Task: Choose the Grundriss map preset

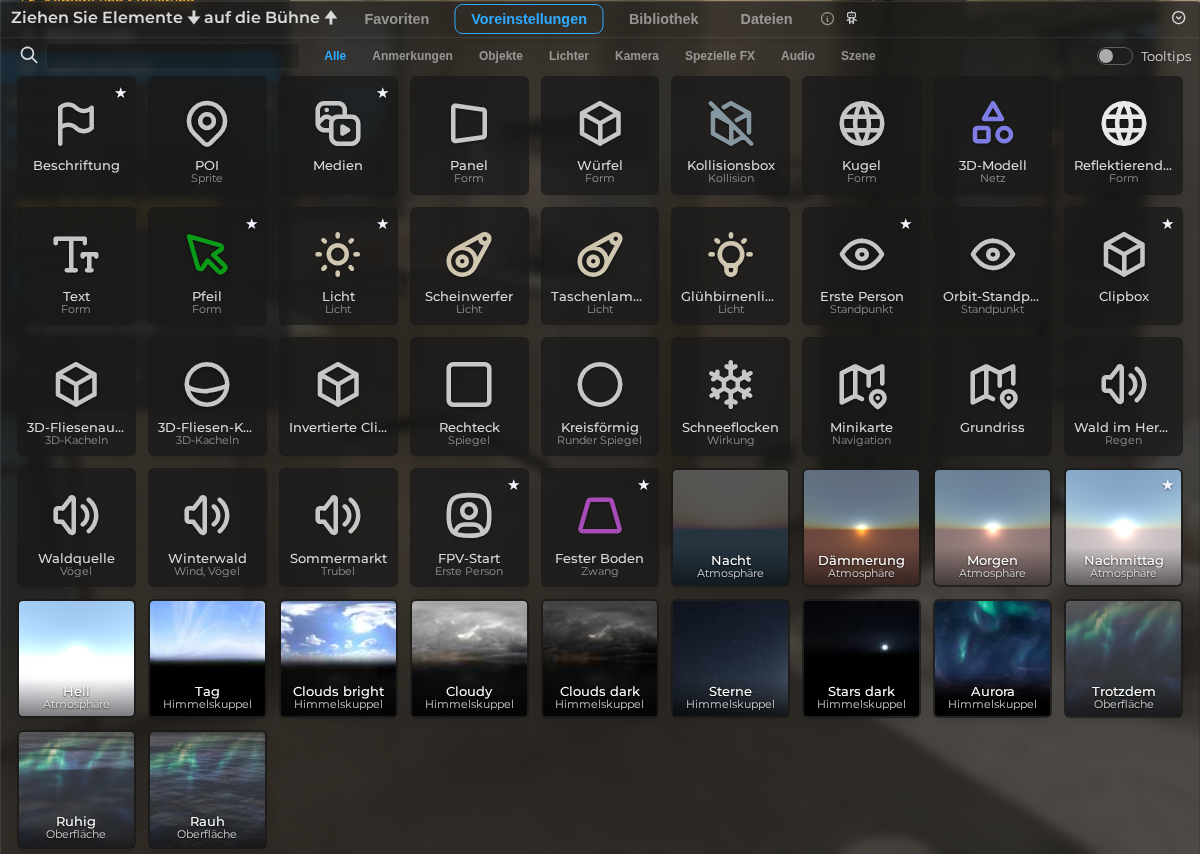Action: click(x=993, y=397)
